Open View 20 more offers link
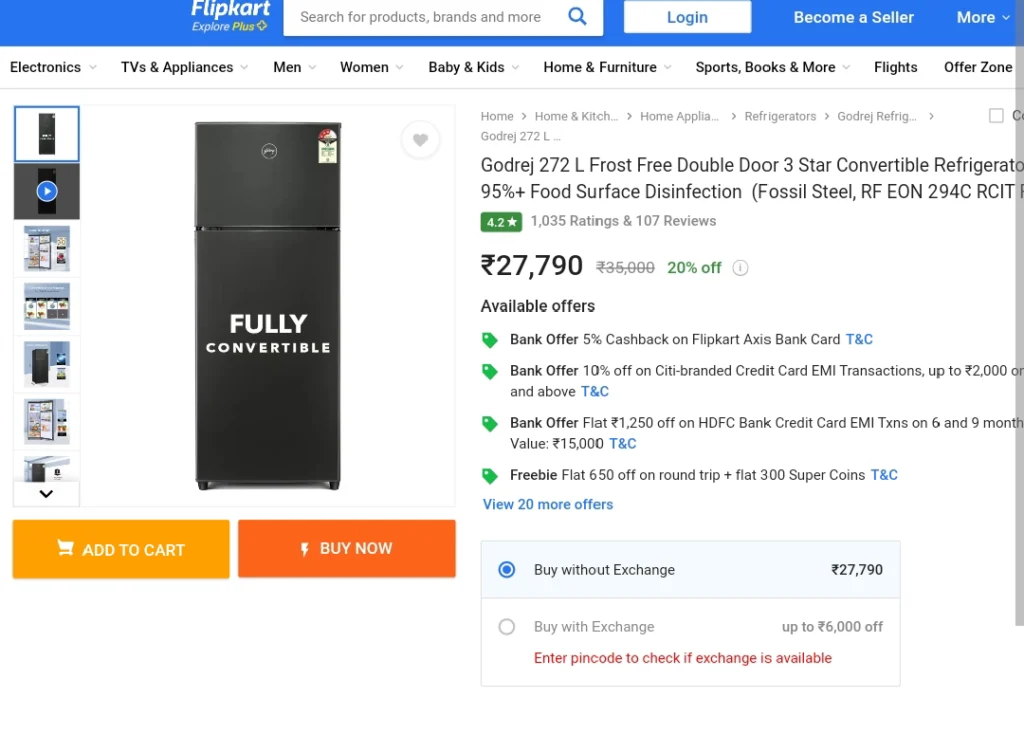Viewport: 1024px width, 734px height. pyautogui.click(x=547, y=504)
